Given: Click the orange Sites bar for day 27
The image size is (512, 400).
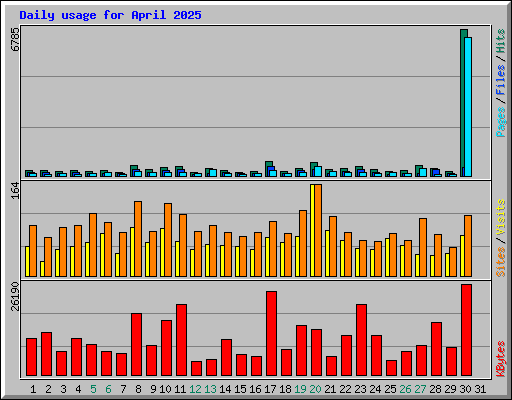Looking at the screenshot, I should (423, 247).
